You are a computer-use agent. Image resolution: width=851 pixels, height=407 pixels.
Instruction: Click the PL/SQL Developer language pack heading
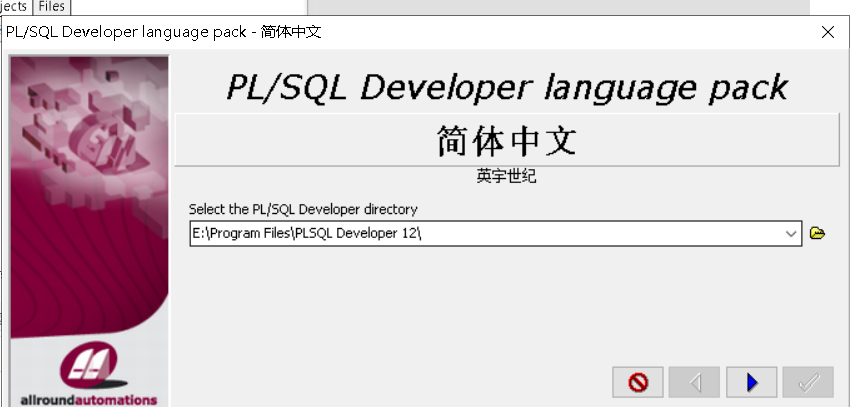[x=507, y=87]
